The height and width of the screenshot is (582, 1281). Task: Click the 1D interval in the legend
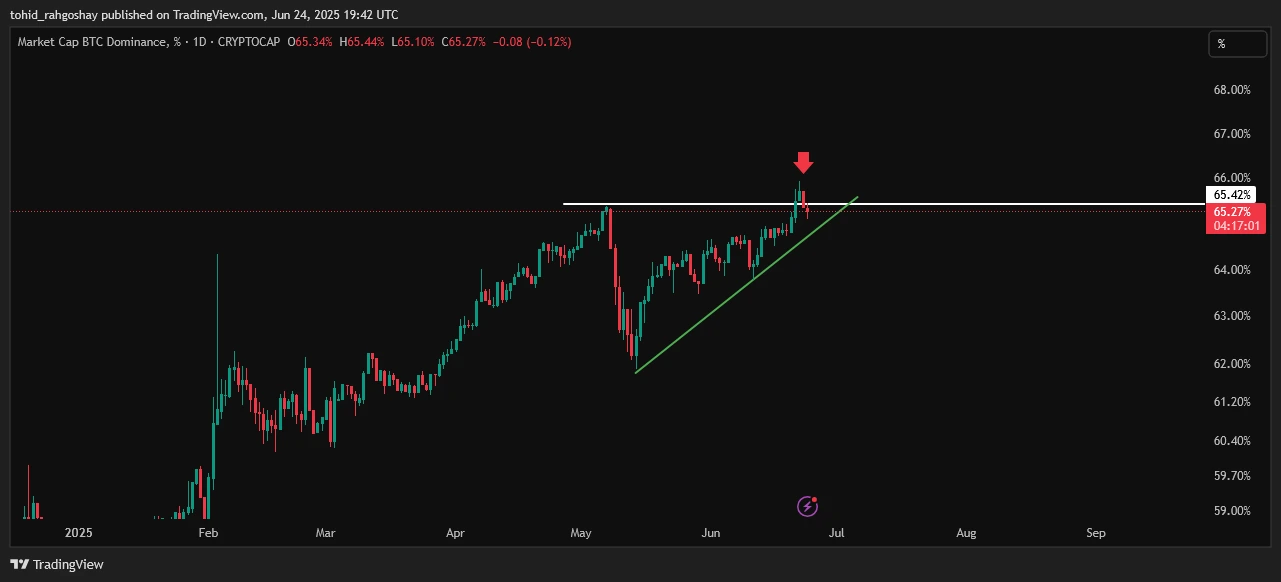(x=200, y=42)
